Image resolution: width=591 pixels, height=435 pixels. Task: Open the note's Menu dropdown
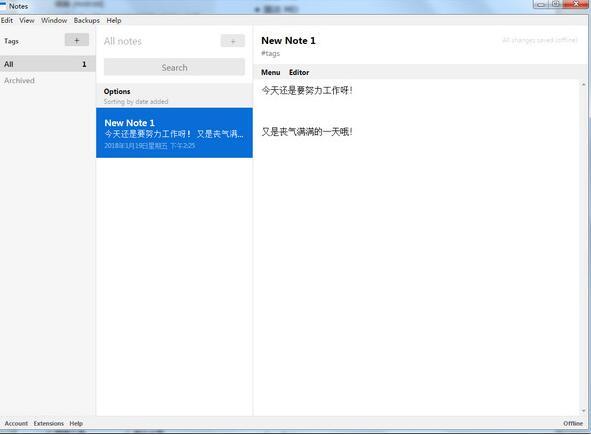[271, 72]
